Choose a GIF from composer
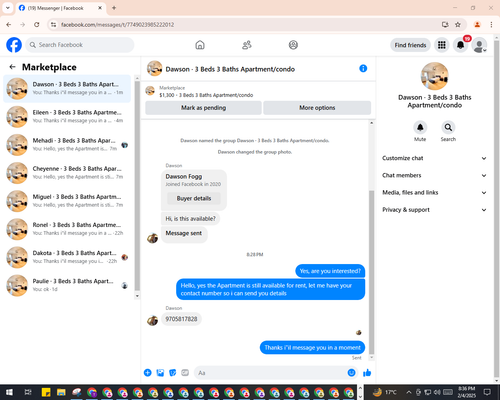500x400 pixels. tap(185, 373)
